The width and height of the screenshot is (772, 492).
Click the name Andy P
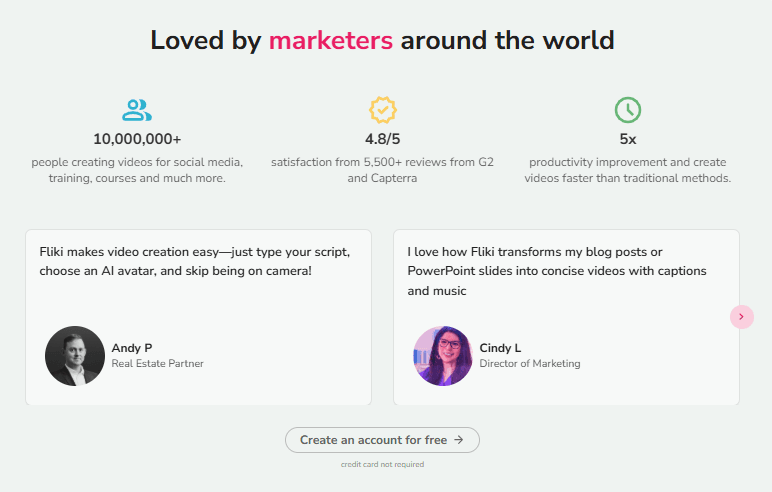(x=132, y=348)
